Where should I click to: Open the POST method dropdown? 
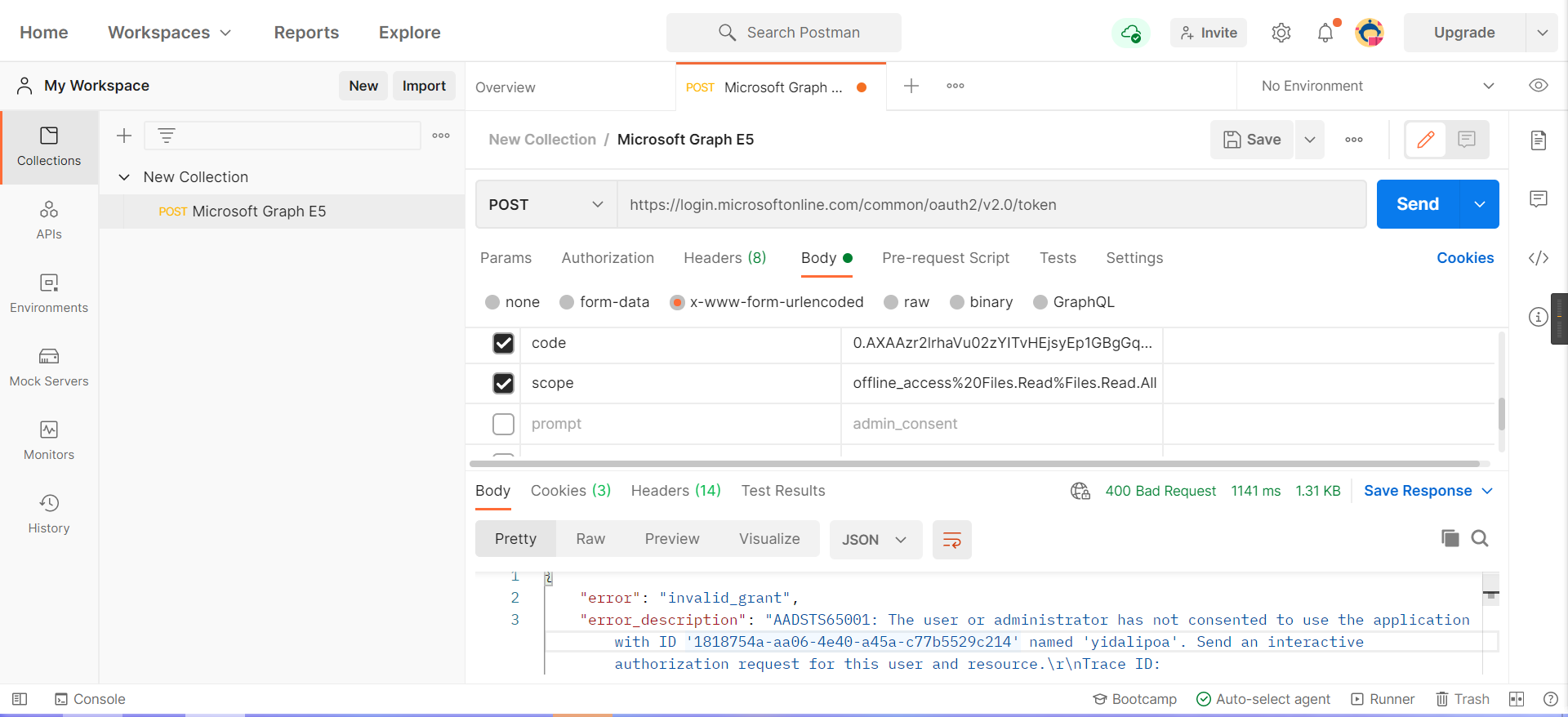click(546, 204)
